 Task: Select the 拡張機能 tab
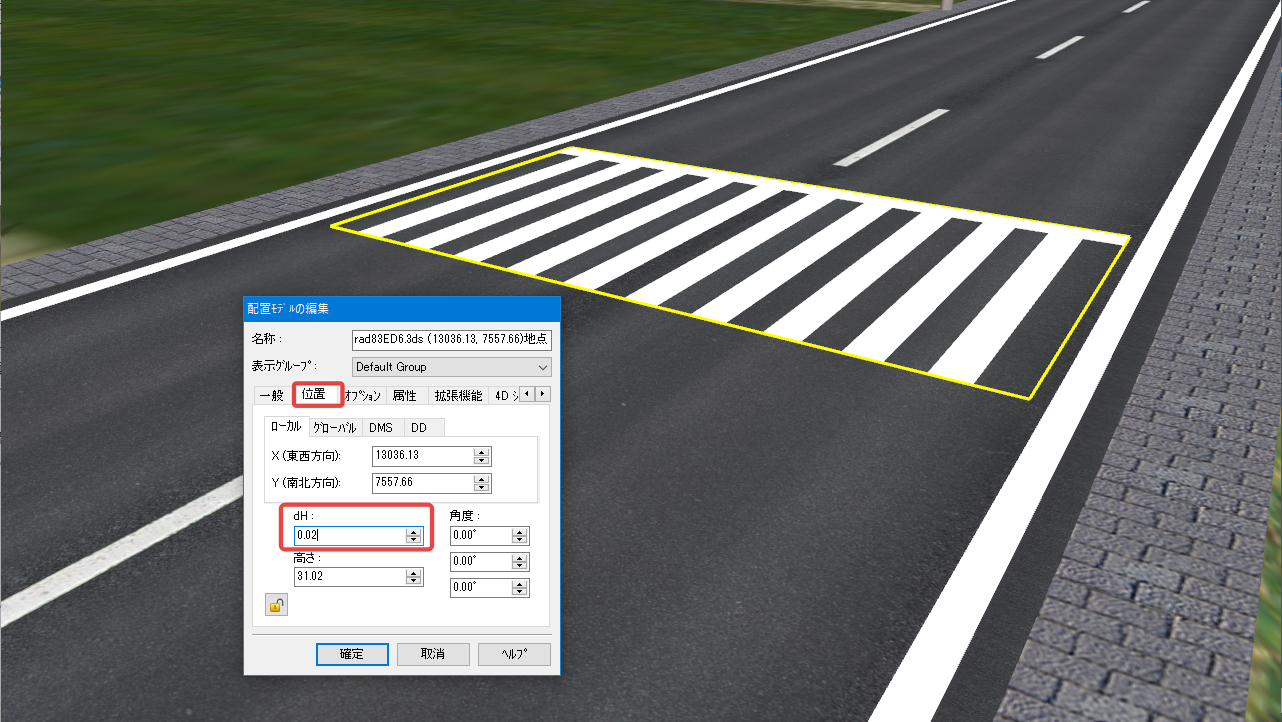pyautogui.click(x=458, y=395)
